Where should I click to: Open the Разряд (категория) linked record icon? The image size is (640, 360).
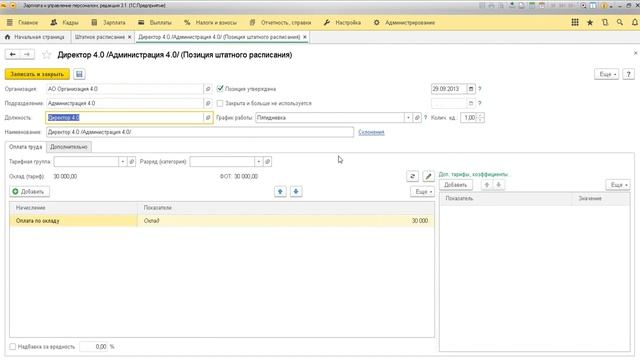click(267, 162)
